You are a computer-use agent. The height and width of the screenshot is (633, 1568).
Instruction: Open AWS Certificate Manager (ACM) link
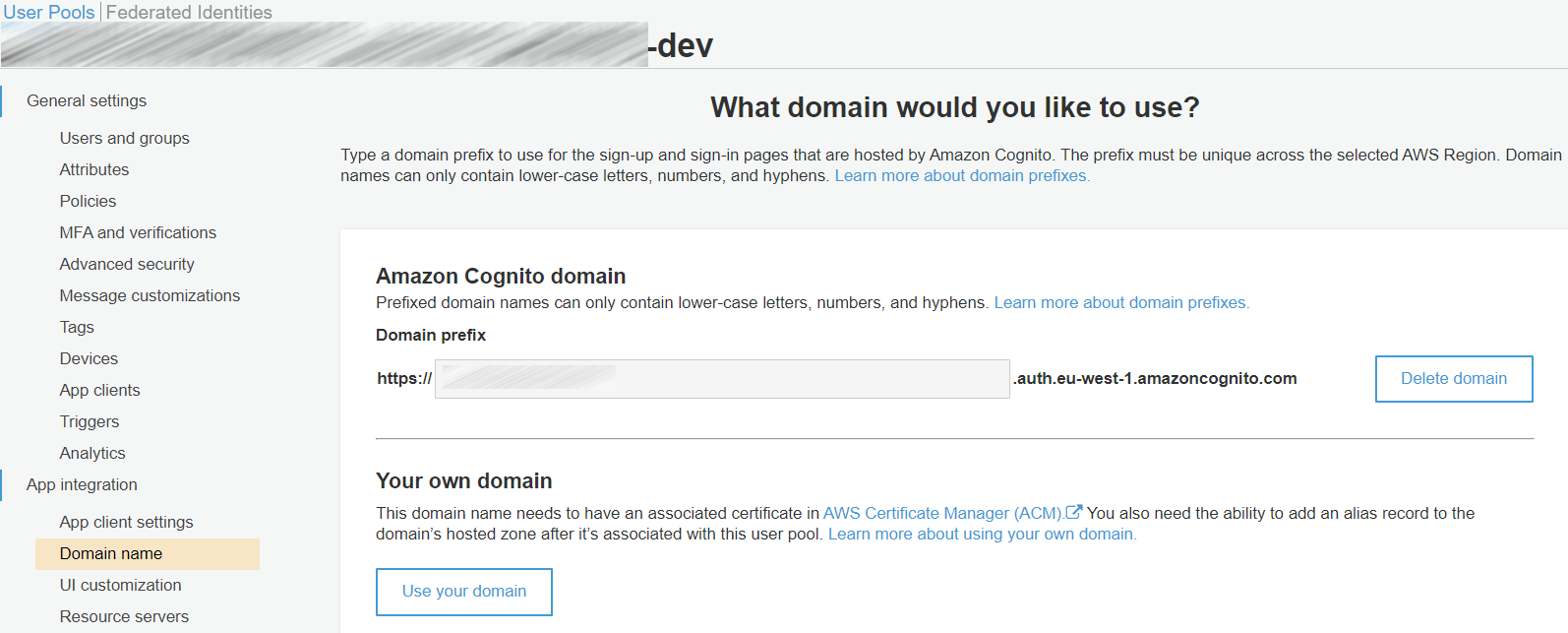[942, 513]
